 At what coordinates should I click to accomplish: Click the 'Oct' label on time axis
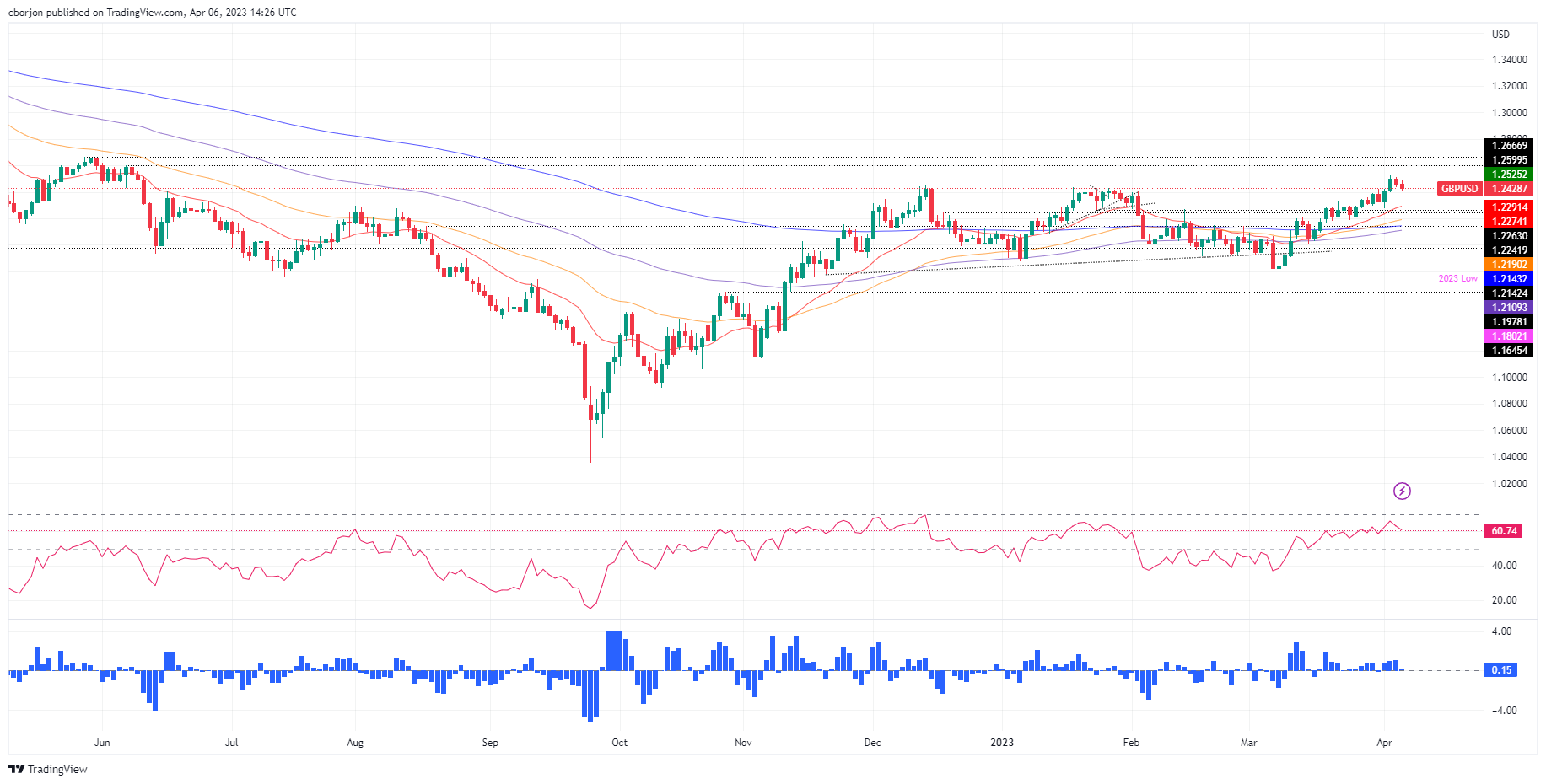click(x=619, y=743)
